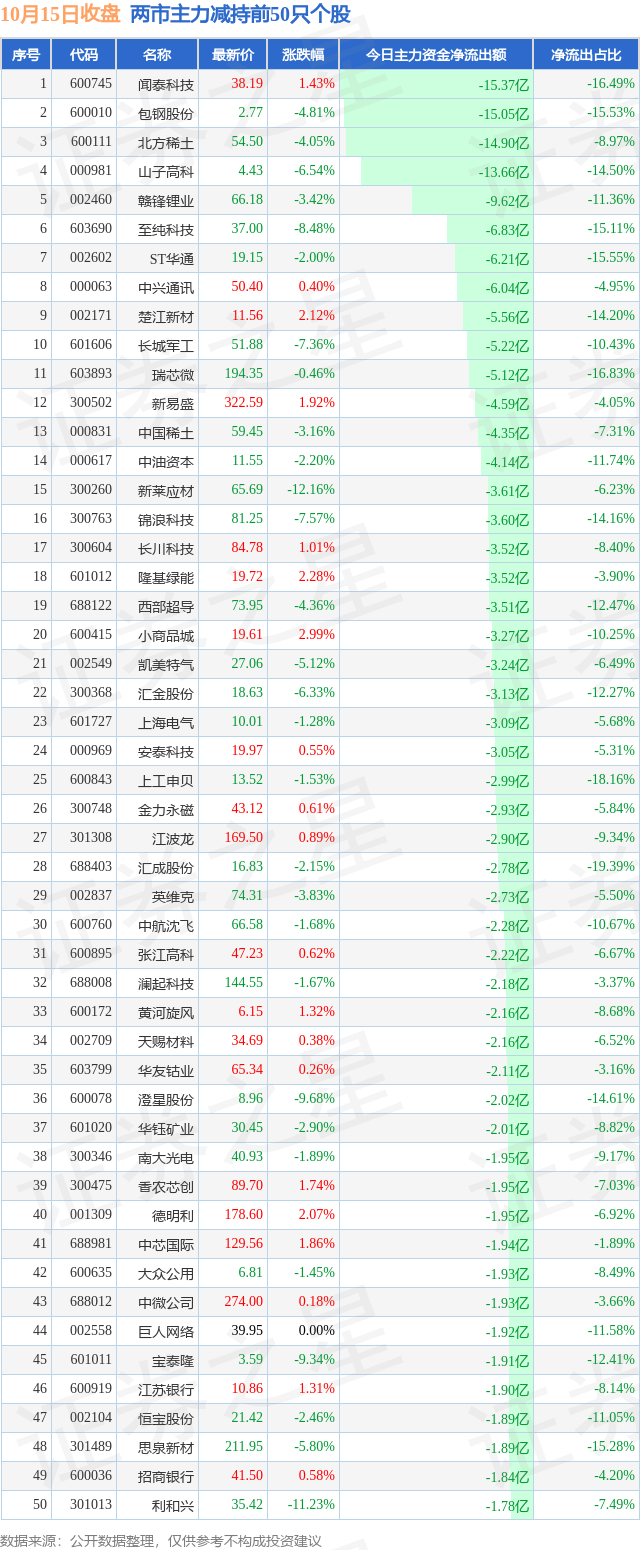Image resolution: width=640 pixels, height=1550 pixels.
Task: Click stock name 大众公用
Action: [x=166, y=1273]
